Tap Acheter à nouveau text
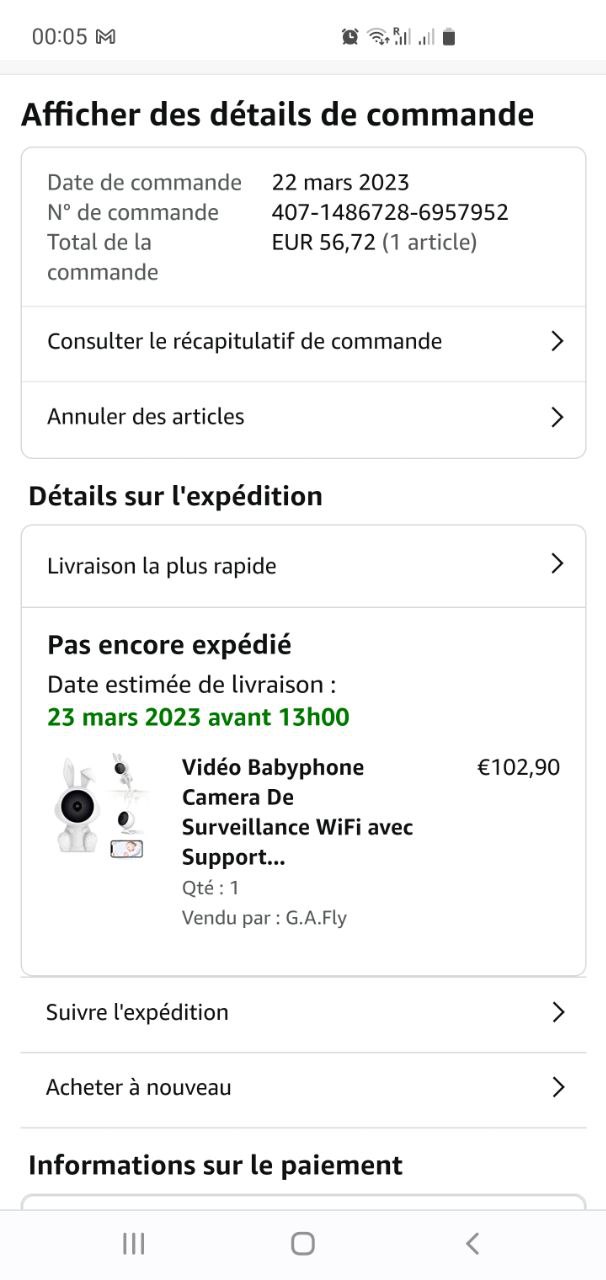Image resolution: width=606 pixels, height=1280 pixels. tap(138, 1087)
